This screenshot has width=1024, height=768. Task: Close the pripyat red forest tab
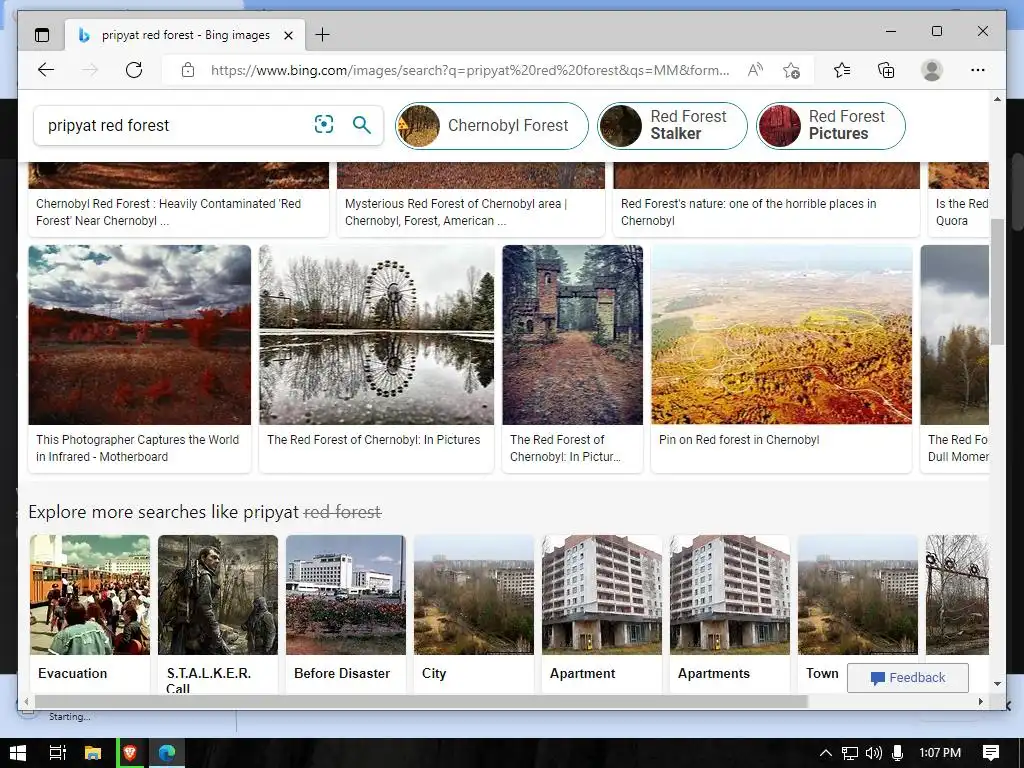[288, 35]
